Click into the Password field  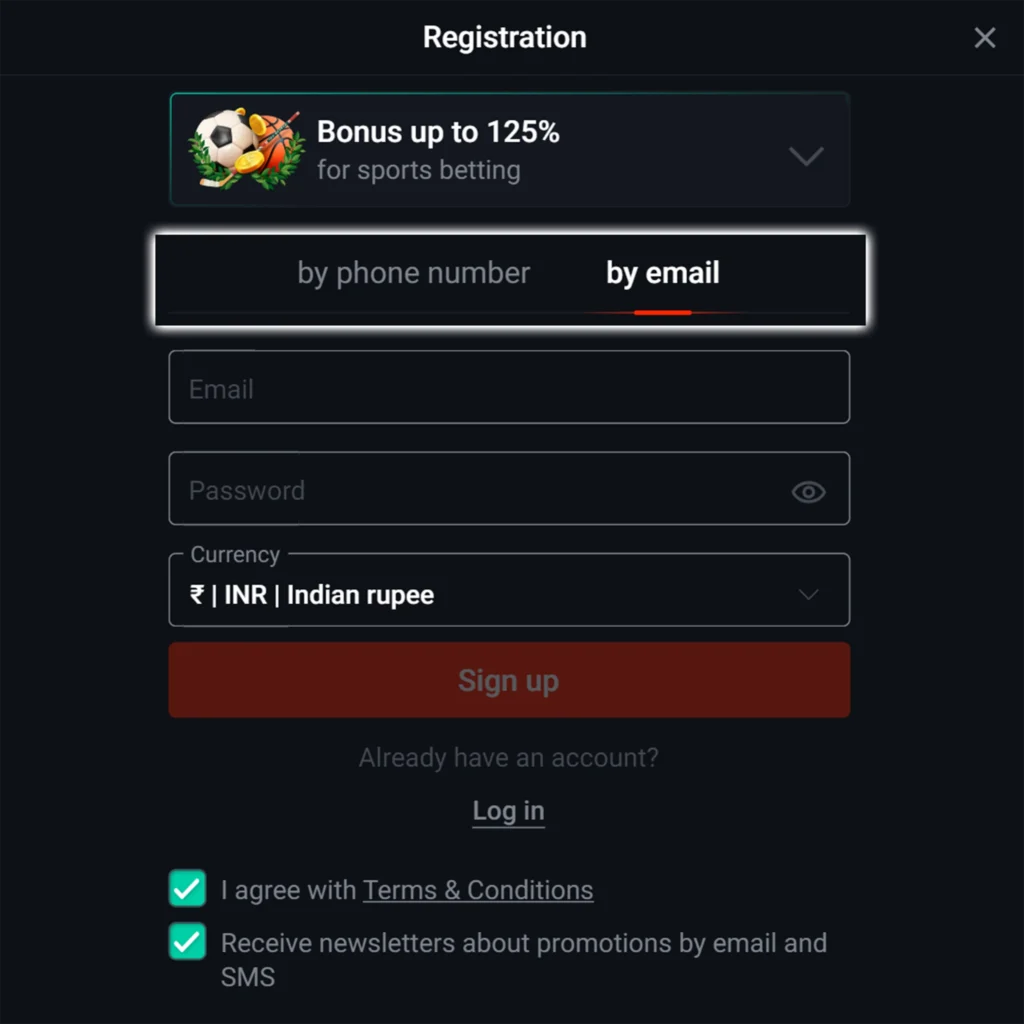point(480,489)
